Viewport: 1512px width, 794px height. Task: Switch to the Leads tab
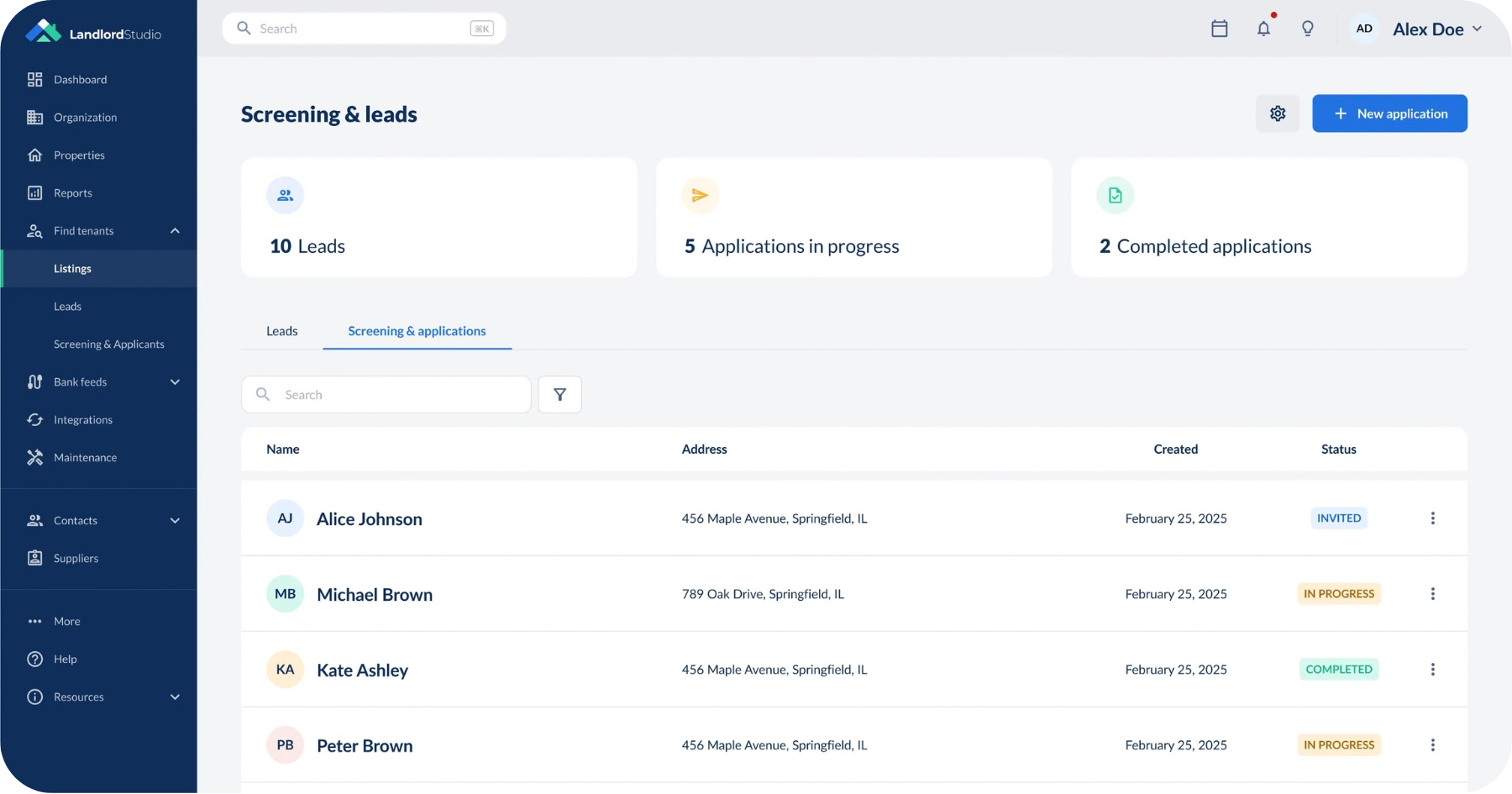pyautogui.click(x=282, y=331)
